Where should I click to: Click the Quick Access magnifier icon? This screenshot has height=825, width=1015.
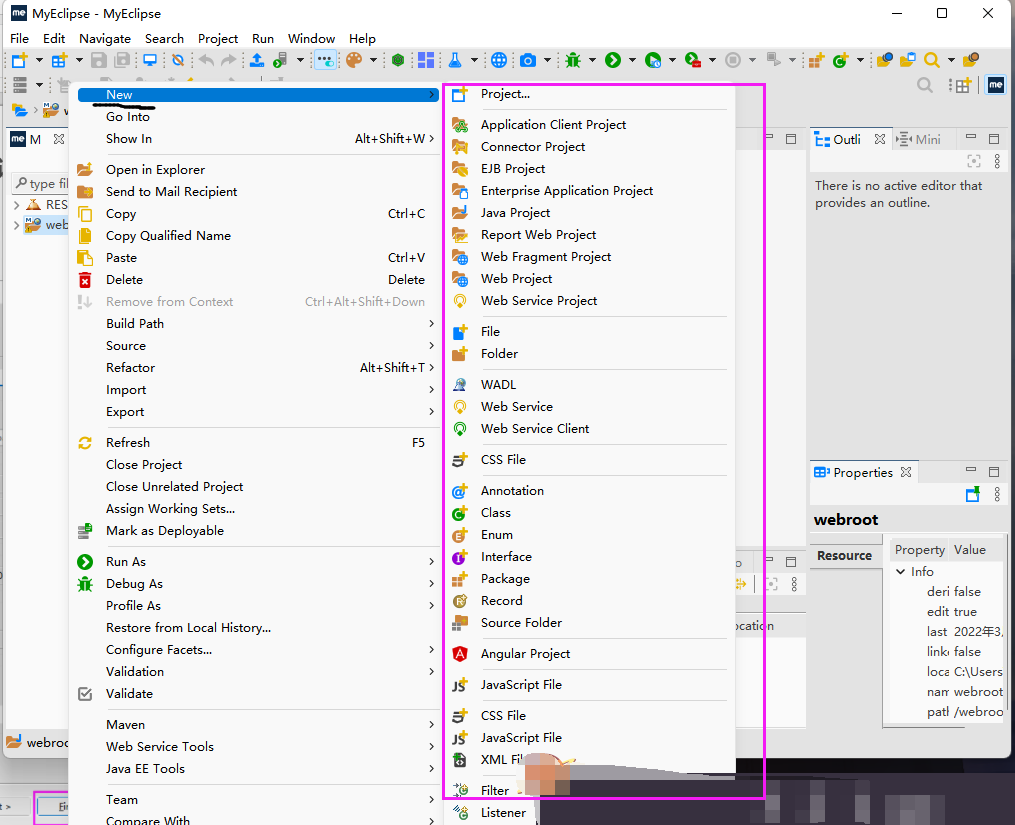coord(925,85)
